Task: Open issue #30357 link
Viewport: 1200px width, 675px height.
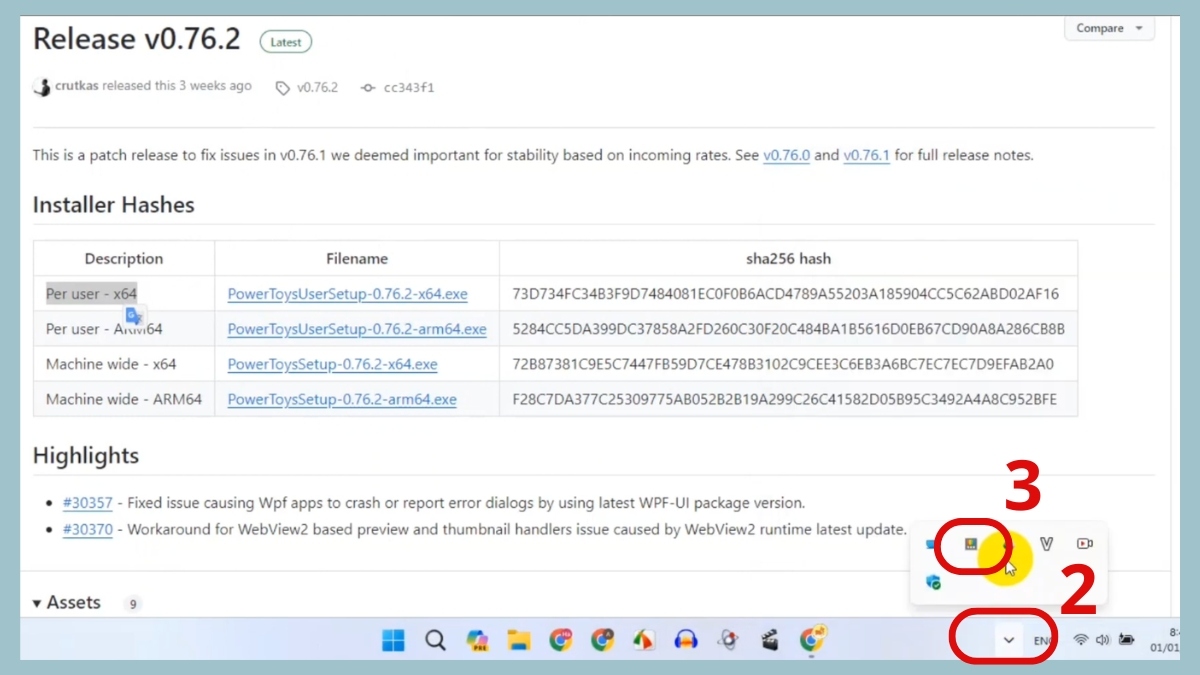Action: click(x=87, y=503)
